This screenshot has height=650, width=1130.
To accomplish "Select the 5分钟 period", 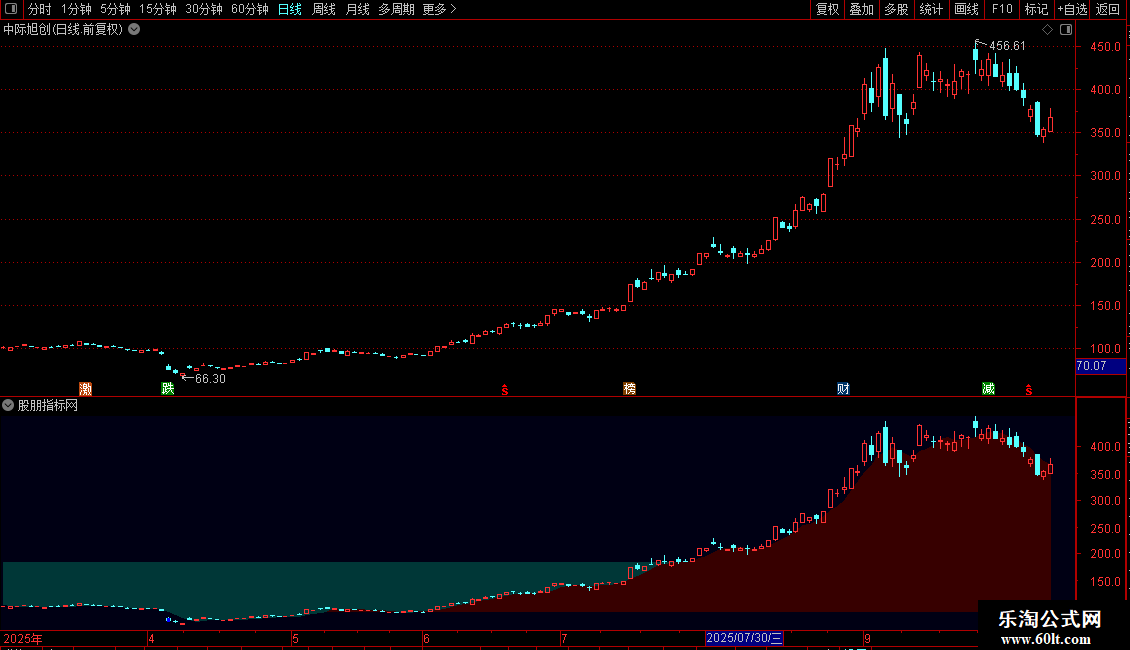I will point(115,9).
